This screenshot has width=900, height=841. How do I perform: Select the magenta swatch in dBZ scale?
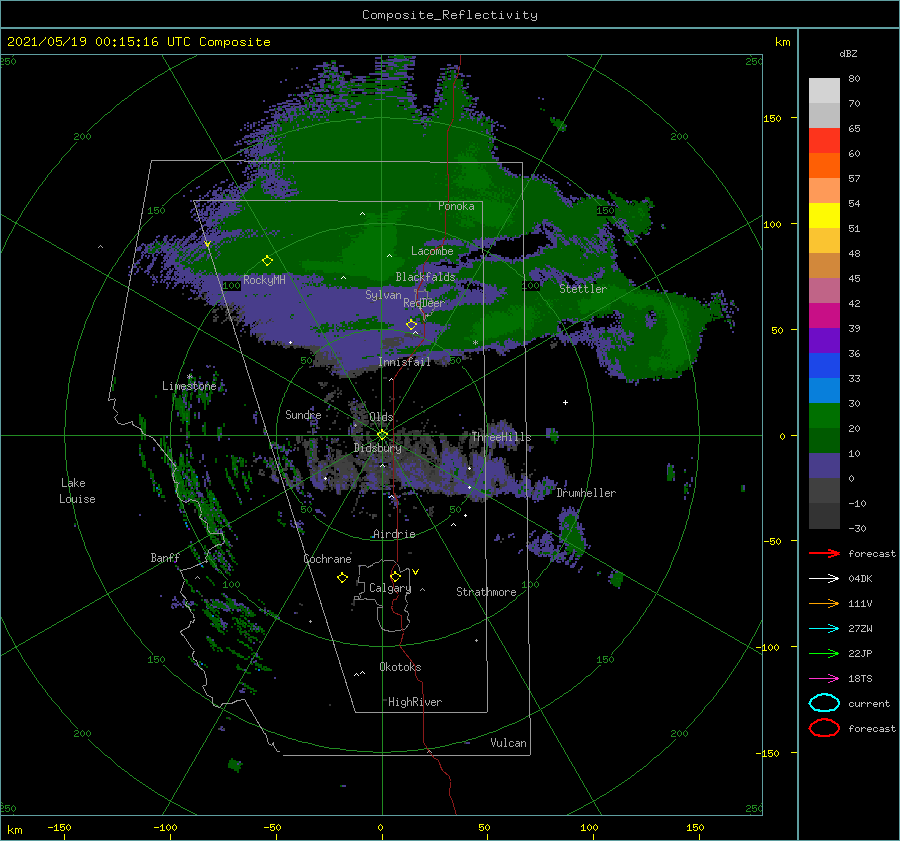[824, 315]
